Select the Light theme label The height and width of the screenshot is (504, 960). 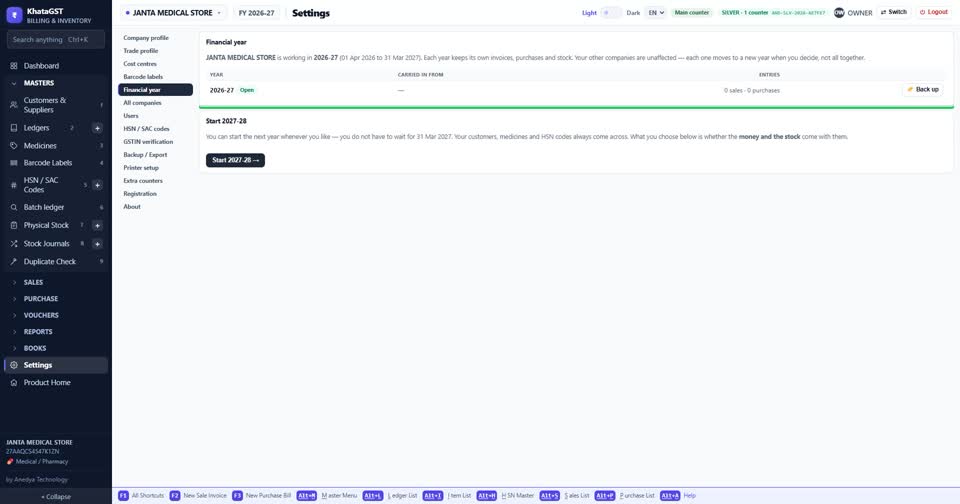[x=589, y=13]
